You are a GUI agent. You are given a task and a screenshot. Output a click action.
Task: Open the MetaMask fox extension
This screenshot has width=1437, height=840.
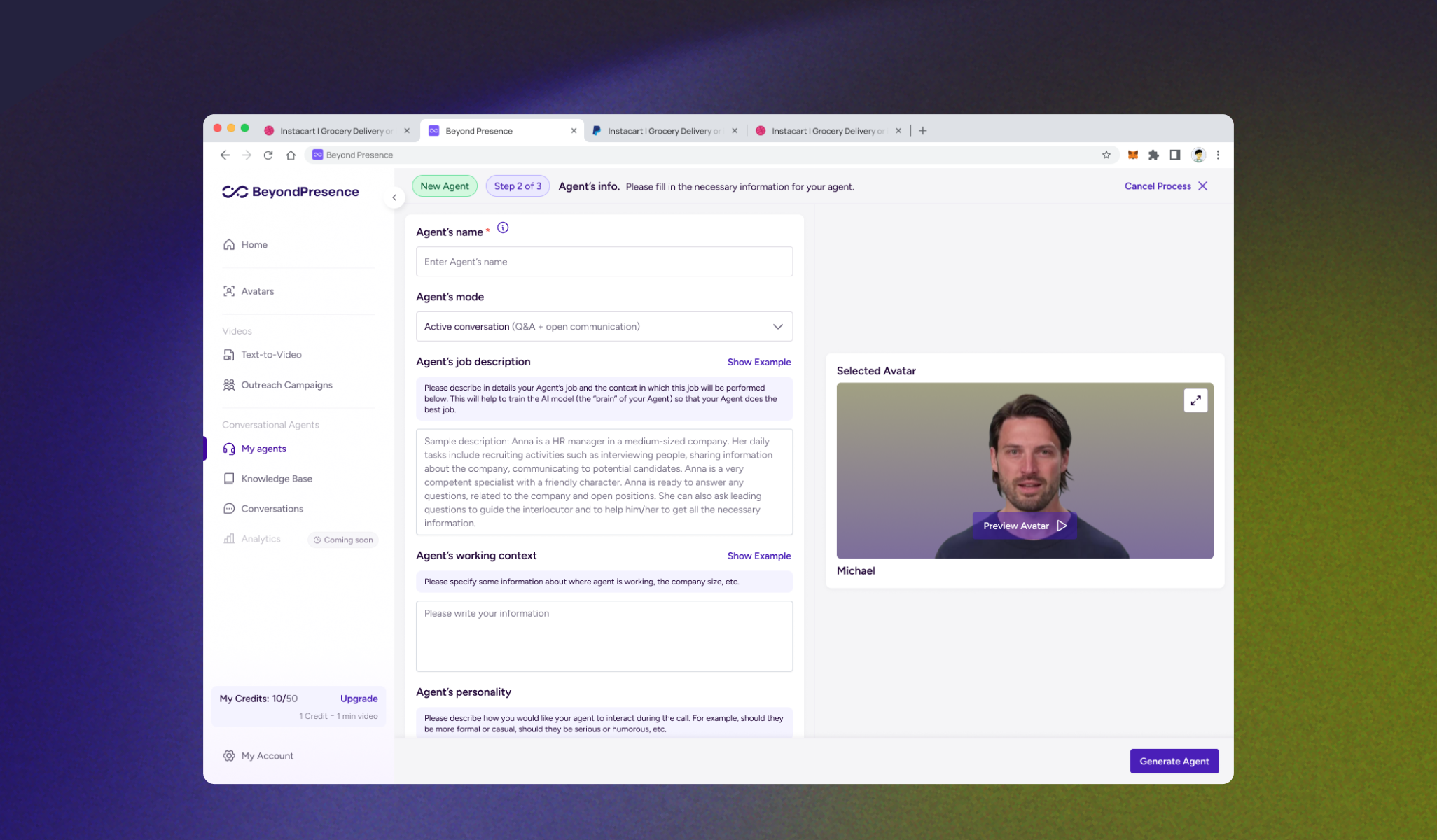(1132, 155)
